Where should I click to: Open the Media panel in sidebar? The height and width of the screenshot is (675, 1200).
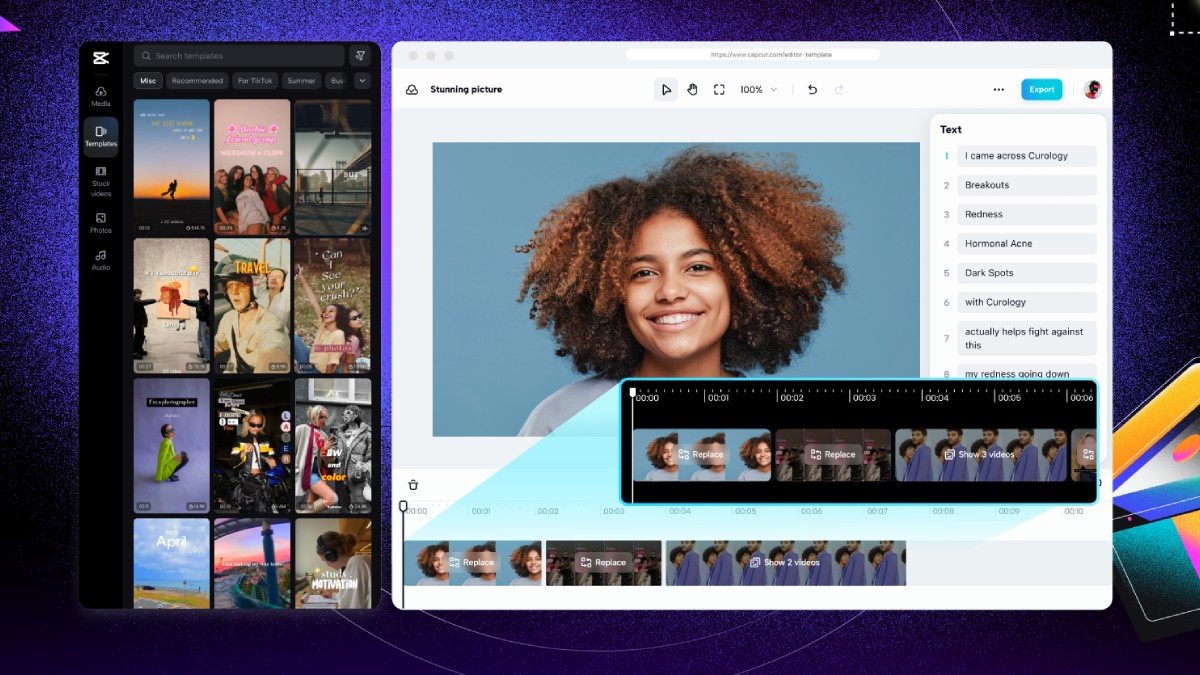(x=101, y=95)
